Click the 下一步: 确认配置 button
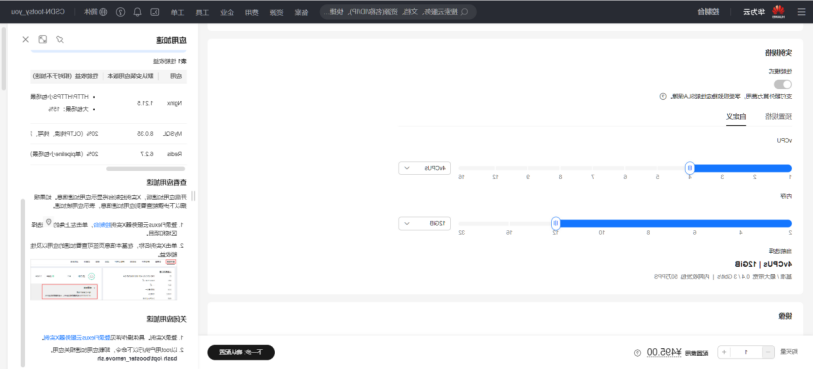The image size is (813, 369). [241, 352]
